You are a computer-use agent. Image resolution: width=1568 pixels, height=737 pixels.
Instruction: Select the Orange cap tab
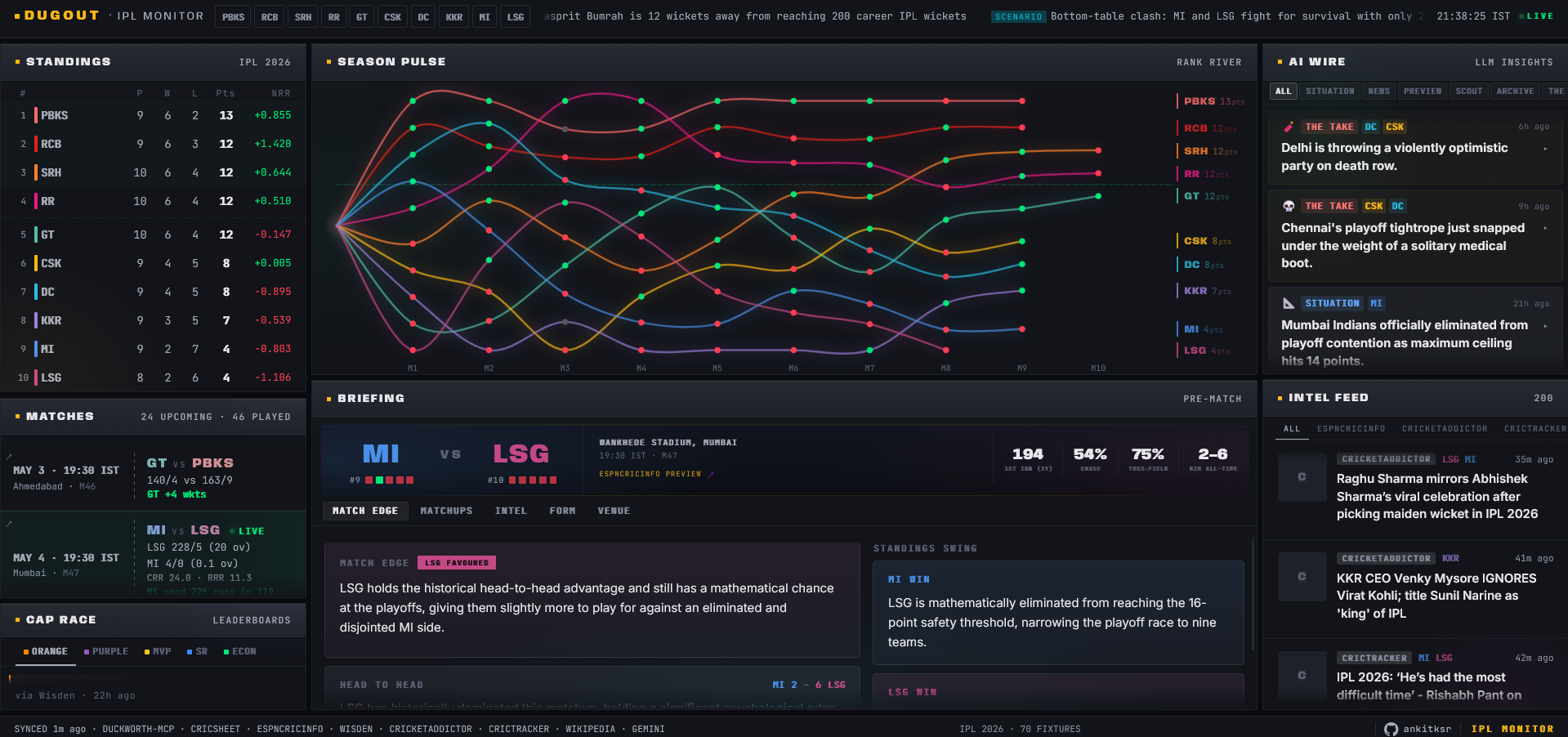pyautogui.click(x=46, y=651)
